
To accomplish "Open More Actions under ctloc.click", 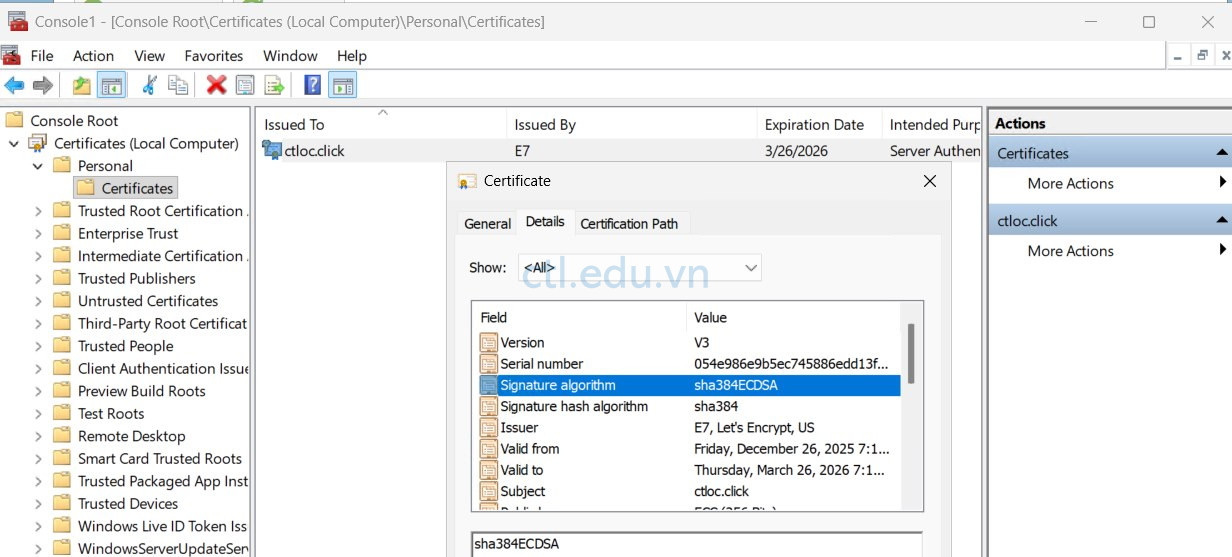I will (1070, 251).
